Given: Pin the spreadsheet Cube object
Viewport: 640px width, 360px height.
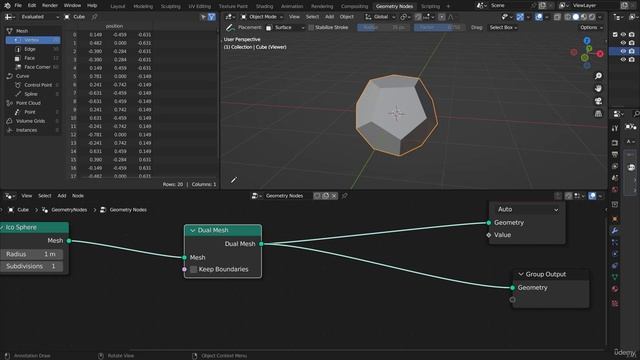Looking at the screenshot, I should (x=95, y=17).
